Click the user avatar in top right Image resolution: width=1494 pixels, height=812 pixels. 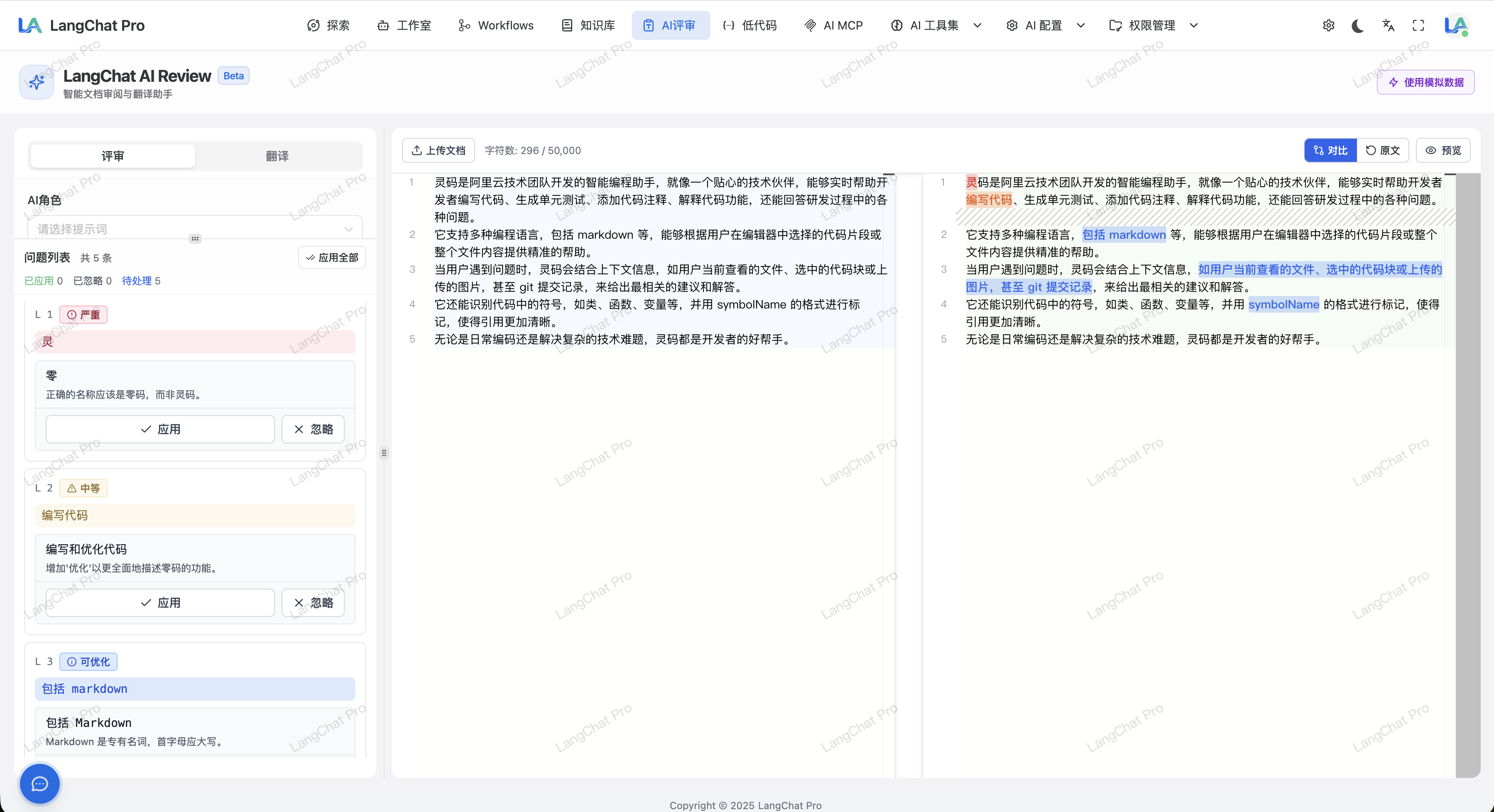(x=1456, y=25)
